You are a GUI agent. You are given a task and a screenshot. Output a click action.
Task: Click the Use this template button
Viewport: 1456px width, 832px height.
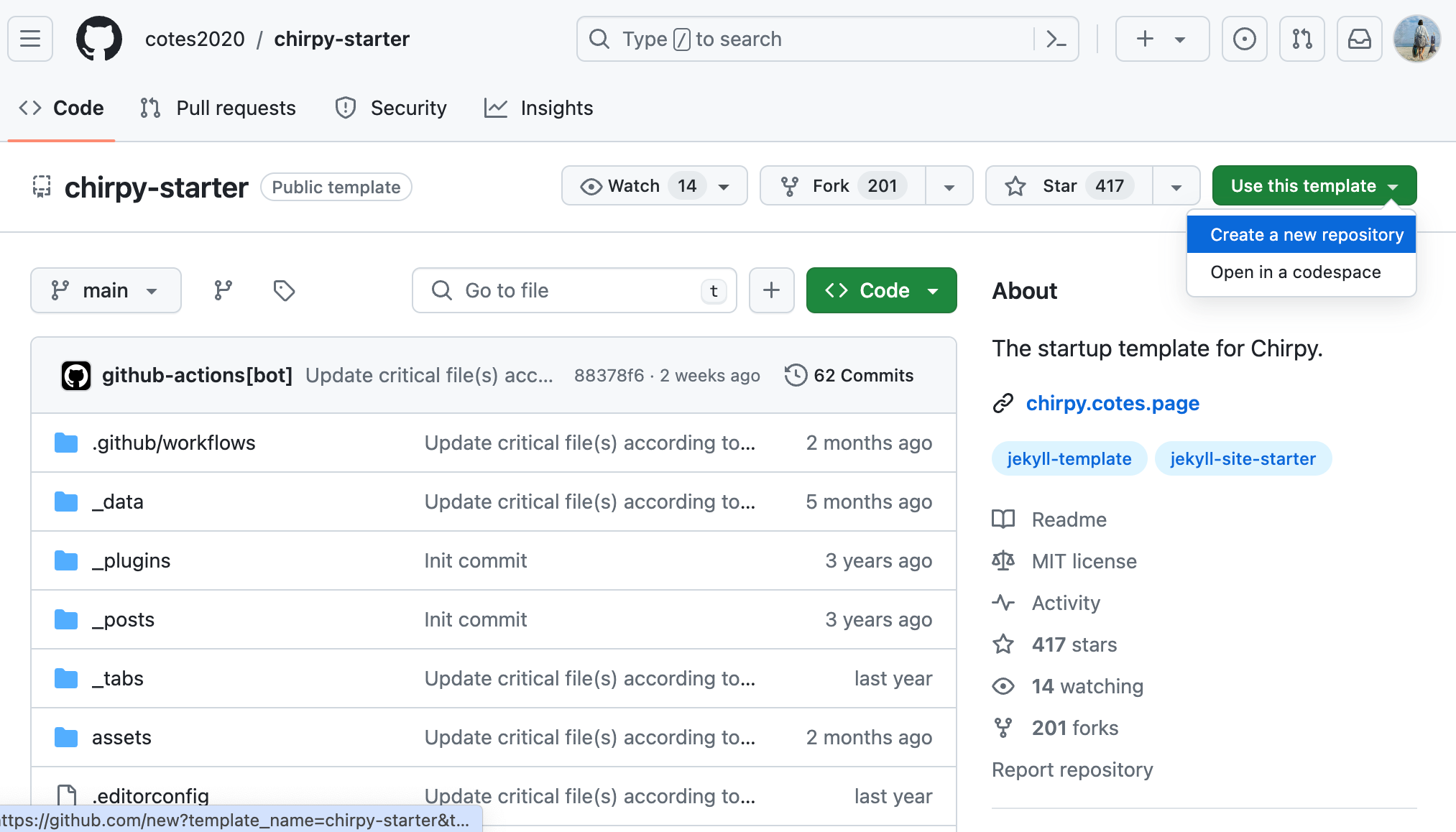coord(1314,186)
